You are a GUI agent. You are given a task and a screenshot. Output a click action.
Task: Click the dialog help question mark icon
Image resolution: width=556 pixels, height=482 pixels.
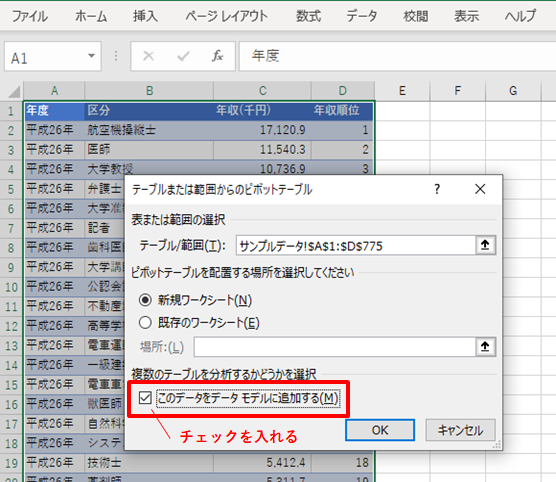(x=437, y=189)
